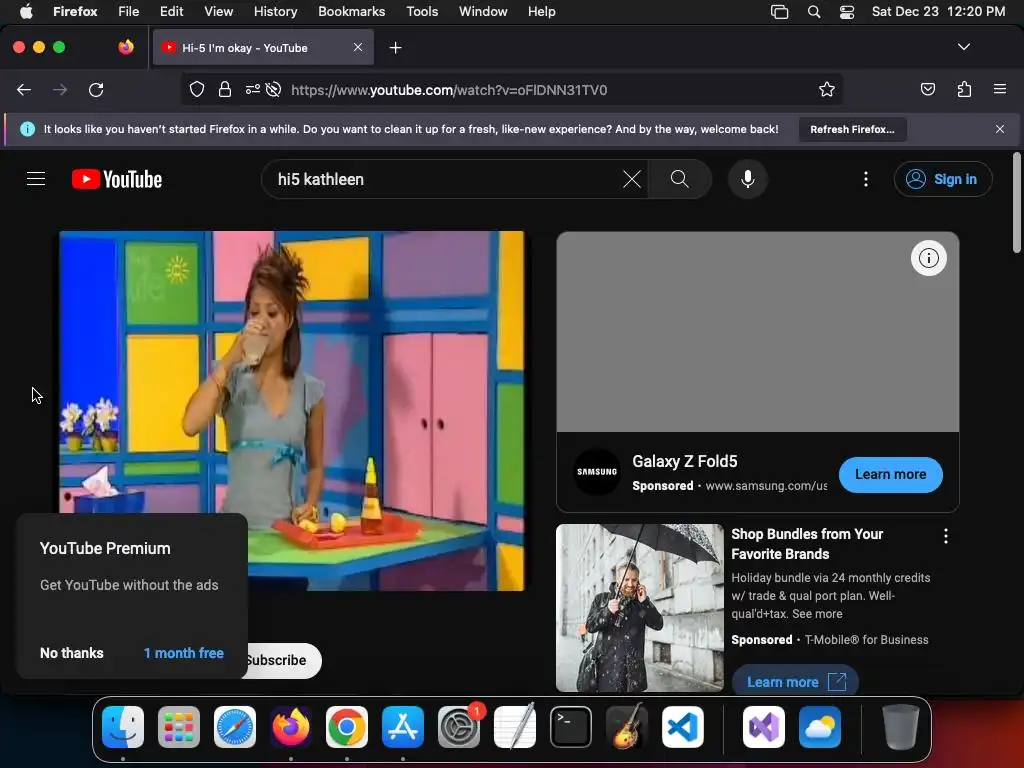Image resolution: width=1024 pixels, height=768 pixels.
Task: Click Learn more on T-Mobile ad
Action: coord(795,681)
